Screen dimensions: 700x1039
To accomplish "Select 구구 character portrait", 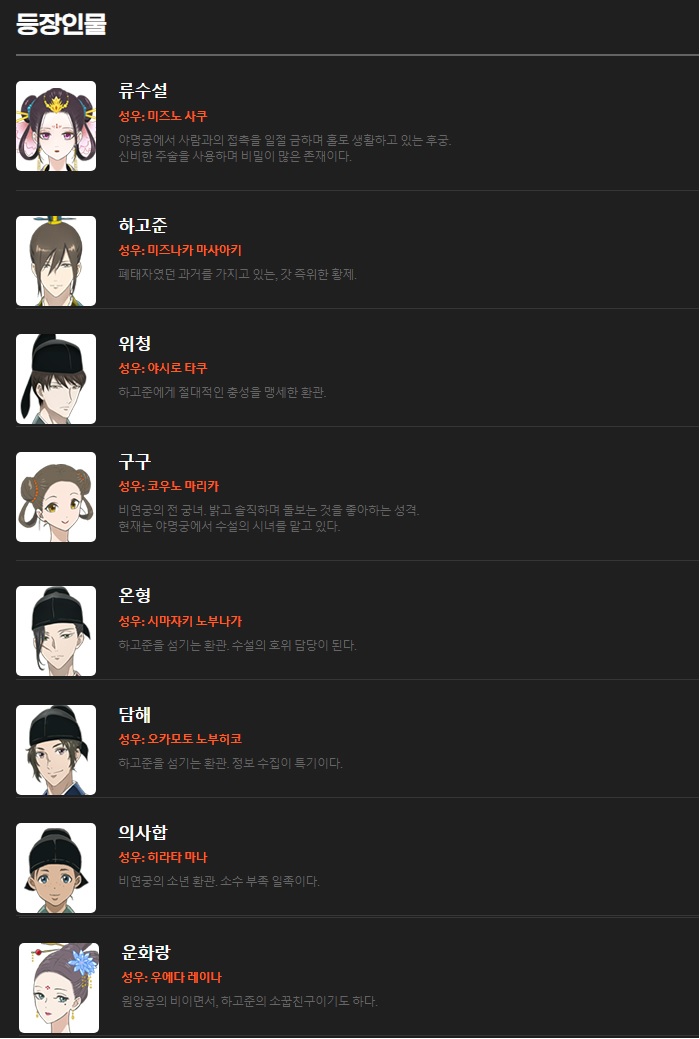I will click(56, 497).
